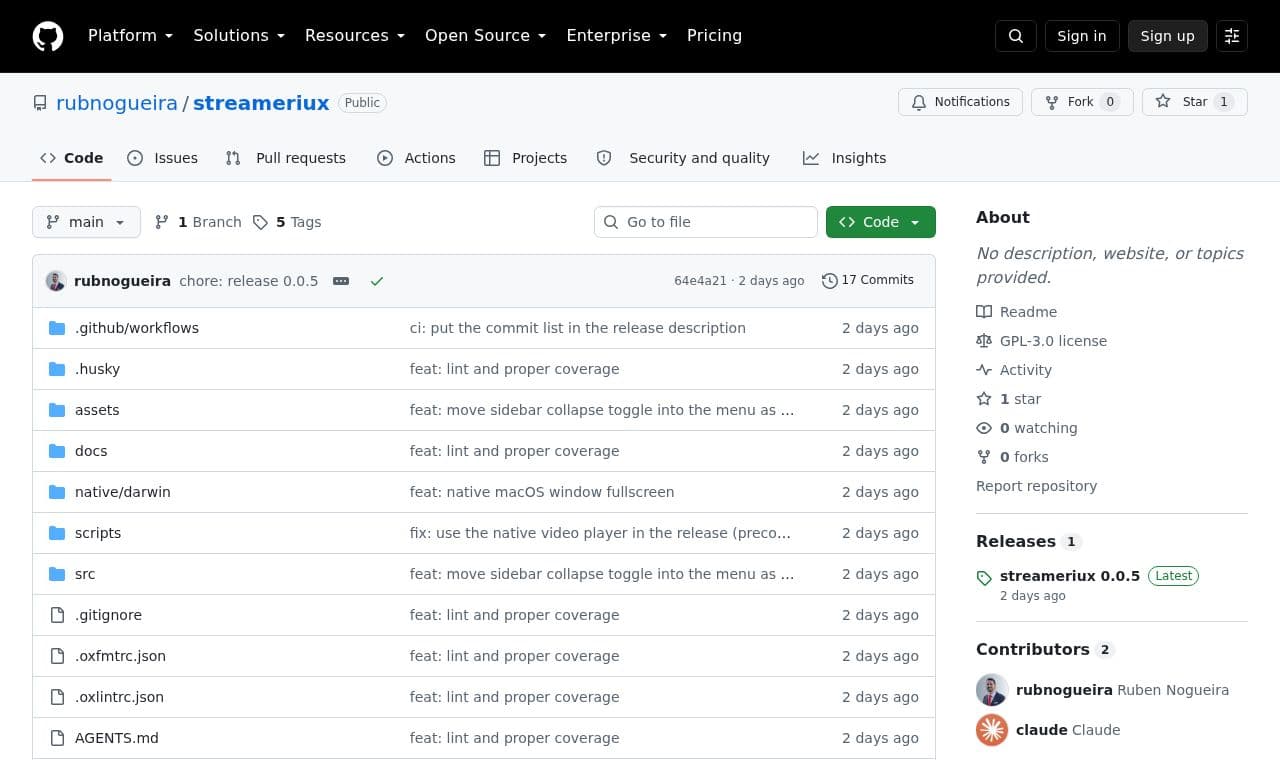Click the release tag icon for streameriux 0.0.5
Image resolution: width=1280 pixels, height=760 pixels.
click(x=984, y=578)
